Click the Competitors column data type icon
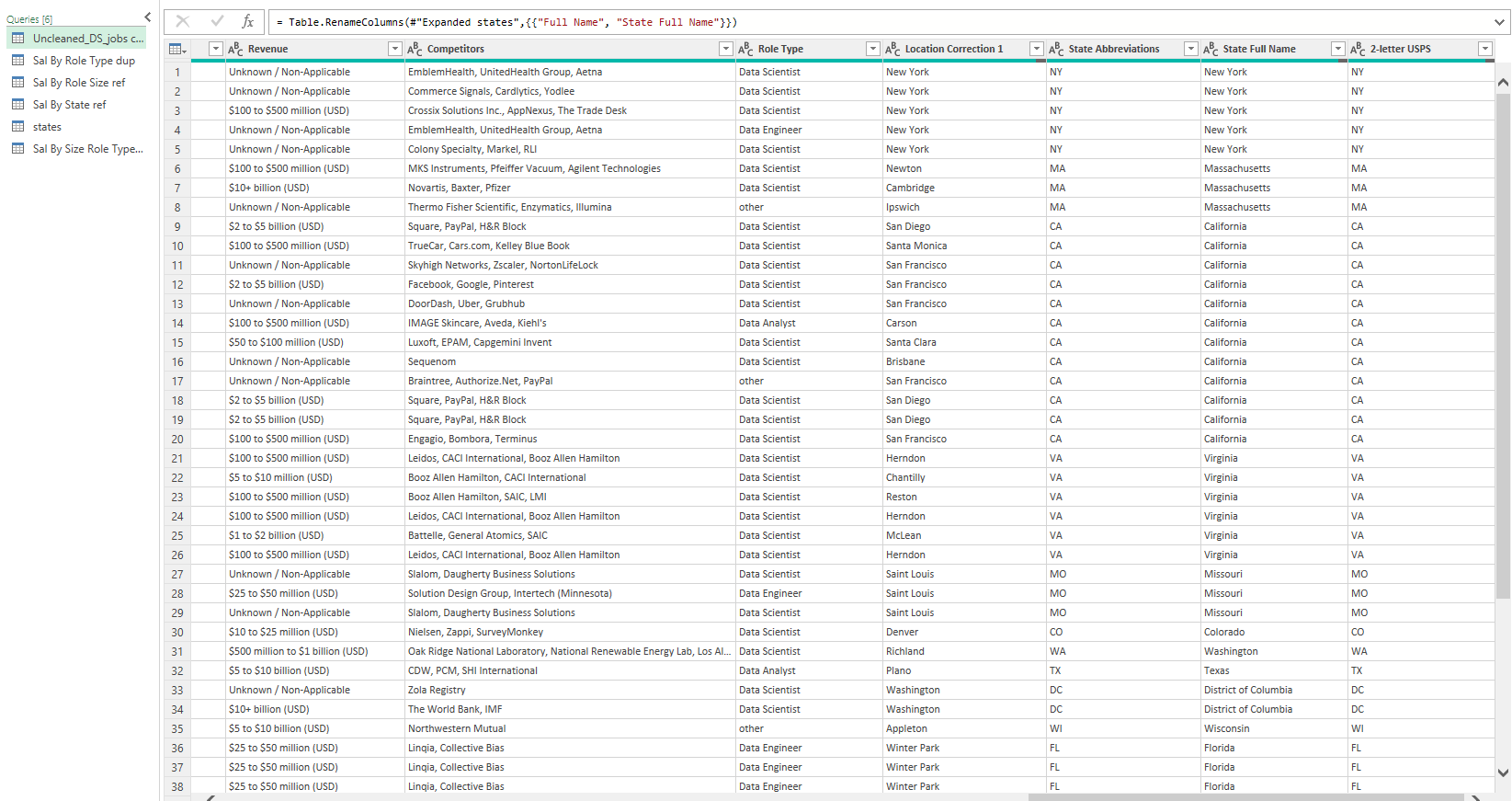The height and width of the screenshot is (801, 1512). [415, 49]
